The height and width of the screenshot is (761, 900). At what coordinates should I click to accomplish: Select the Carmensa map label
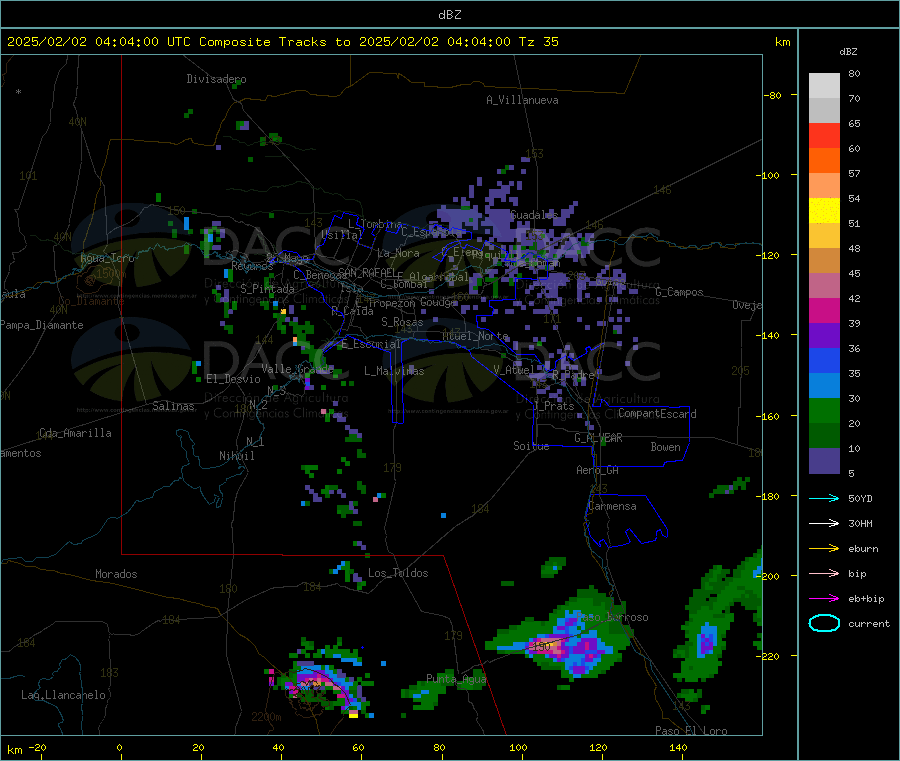point(612,506)
